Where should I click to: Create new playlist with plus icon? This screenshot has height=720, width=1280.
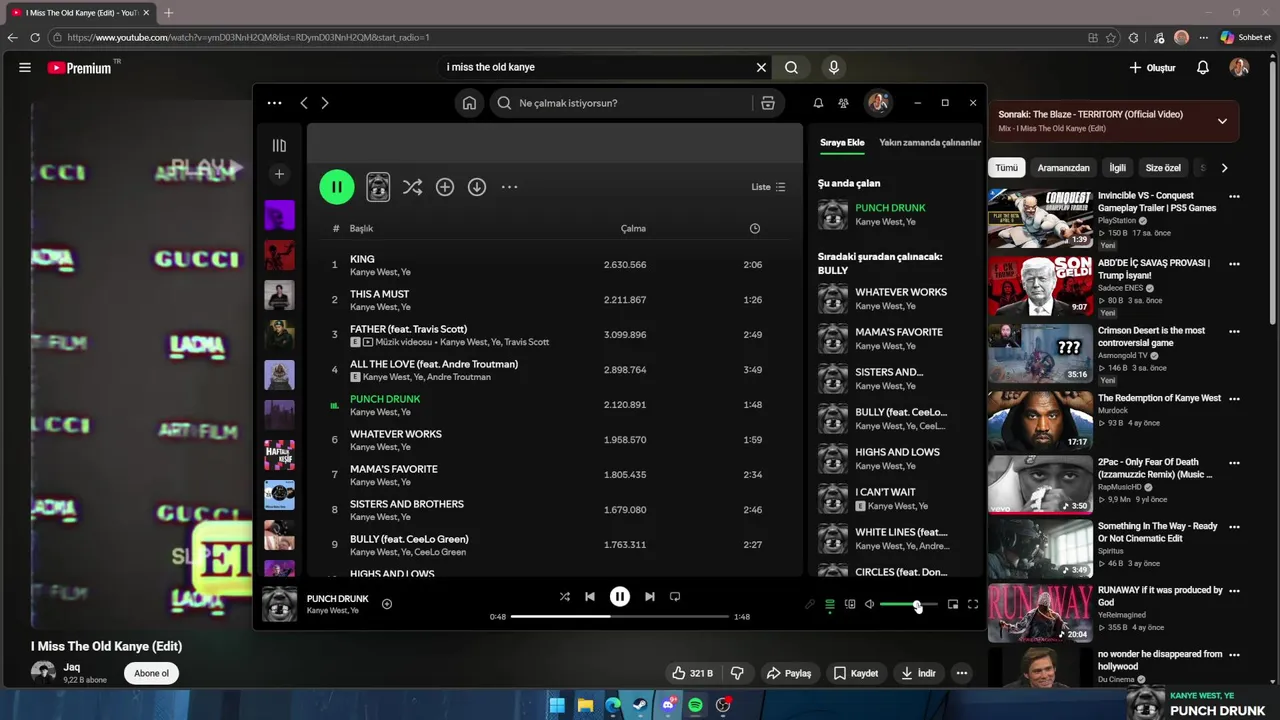279,174
